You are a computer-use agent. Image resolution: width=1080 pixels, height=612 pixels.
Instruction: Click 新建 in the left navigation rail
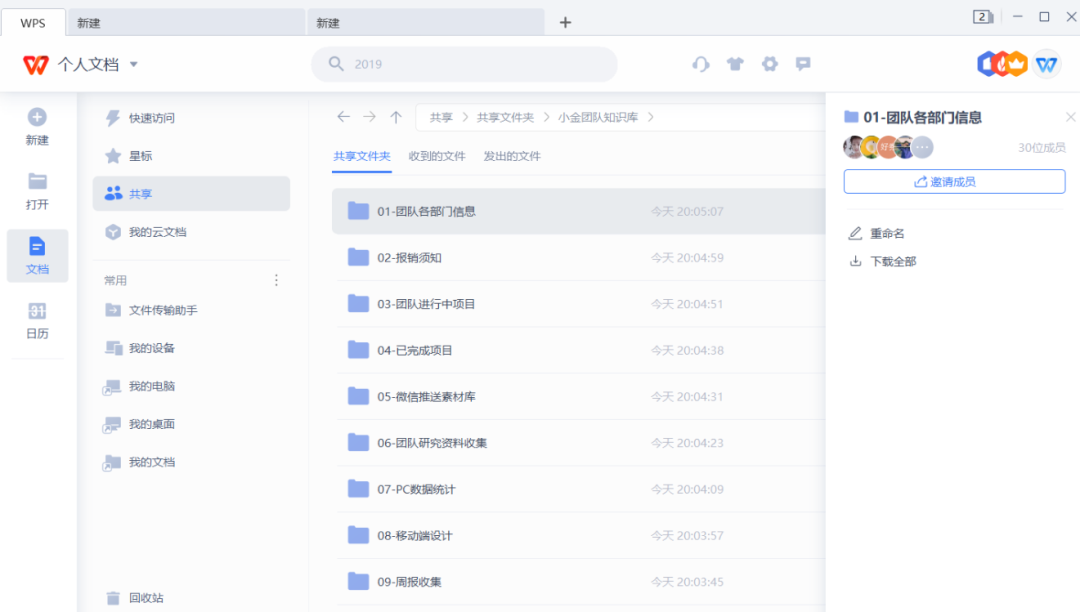(x=37, y=125)
